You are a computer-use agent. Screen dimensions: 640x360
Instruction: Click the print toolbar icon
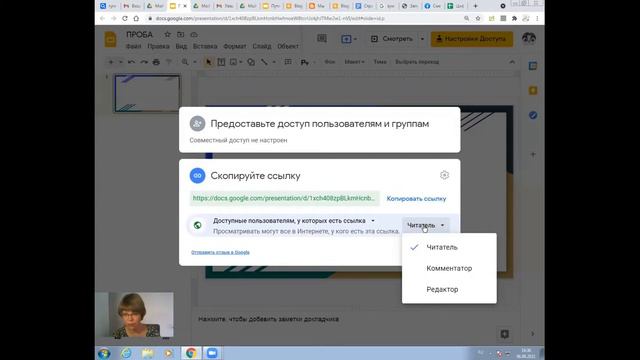click(x=156, y=62)
